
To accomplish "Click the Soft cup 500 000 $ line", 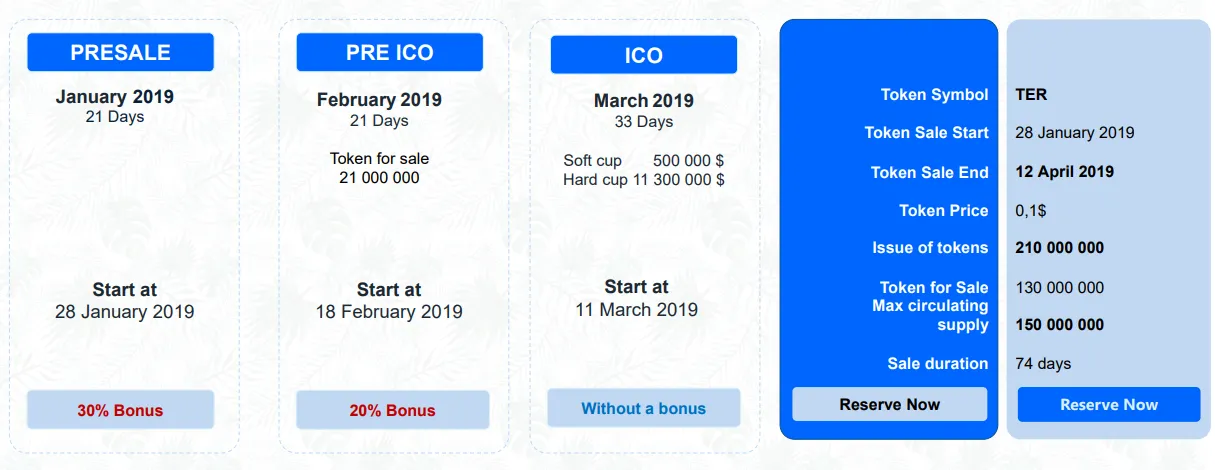I will (643, 161).
